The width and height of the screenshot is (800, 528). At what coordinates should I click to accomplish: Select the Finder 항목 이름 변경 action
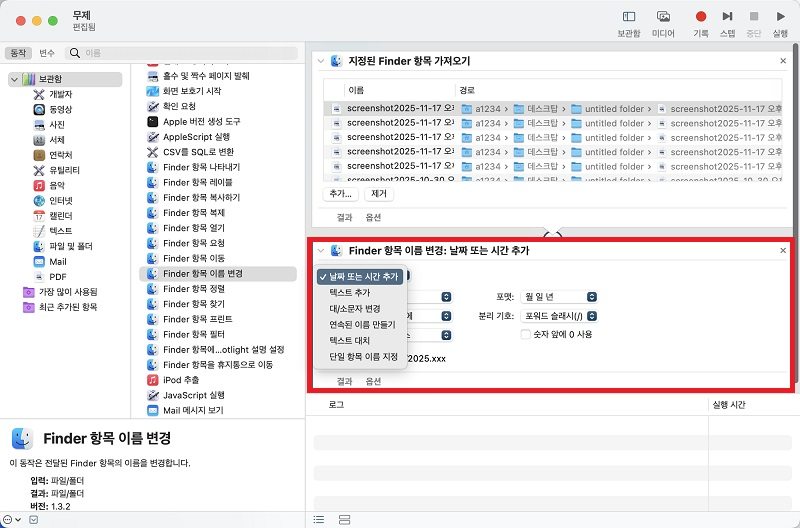pyautogui.click(x=218, y=274)
